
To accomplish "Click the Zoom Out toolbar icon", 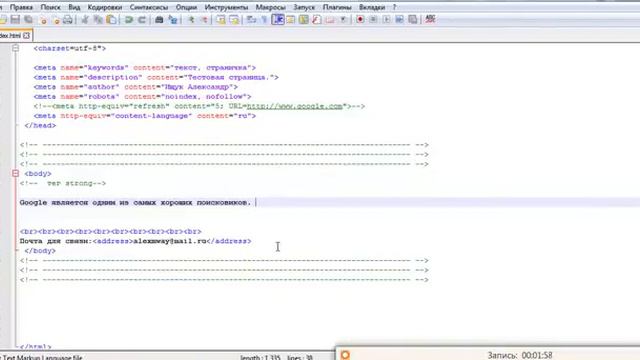I will [204, 19].
